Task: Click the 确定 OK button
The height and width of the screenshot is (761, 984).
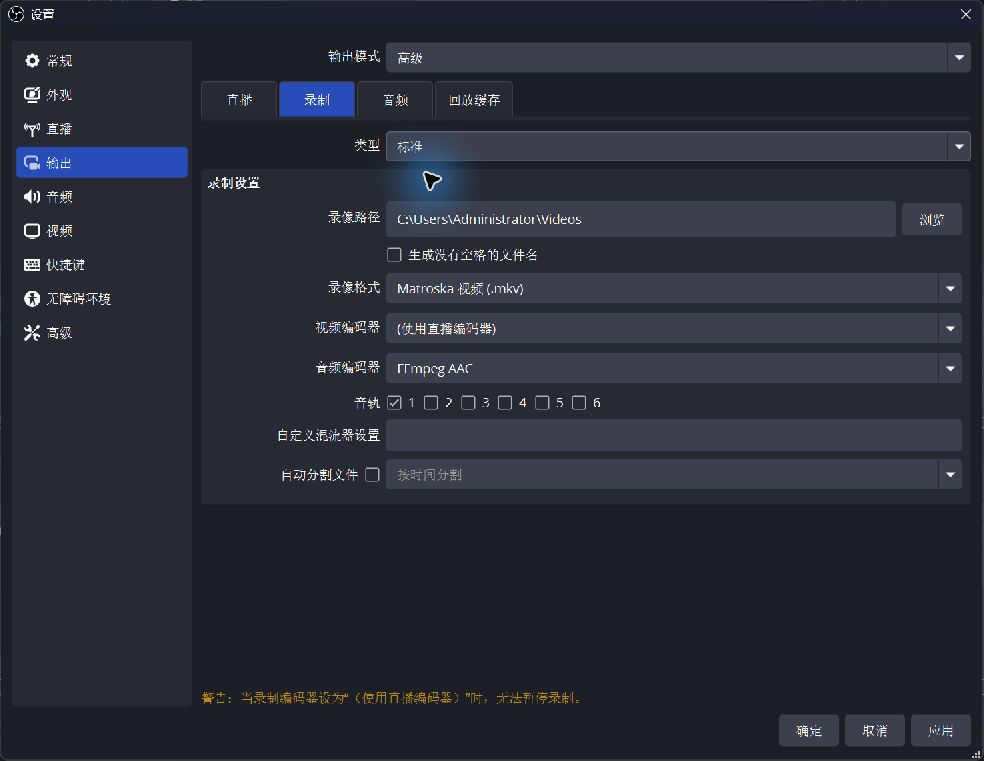Action: click(x=808, y=731)
